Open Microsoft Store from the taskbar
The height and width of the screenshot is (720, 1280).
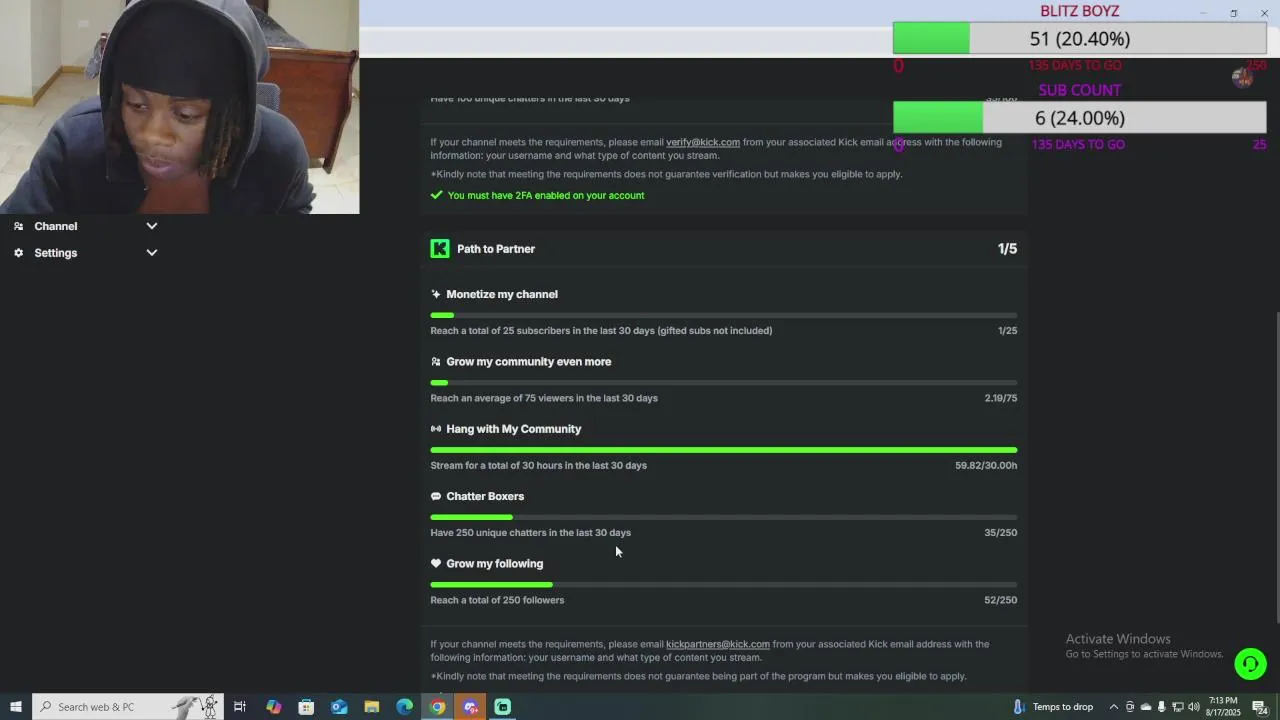click(x=306, y=707)
